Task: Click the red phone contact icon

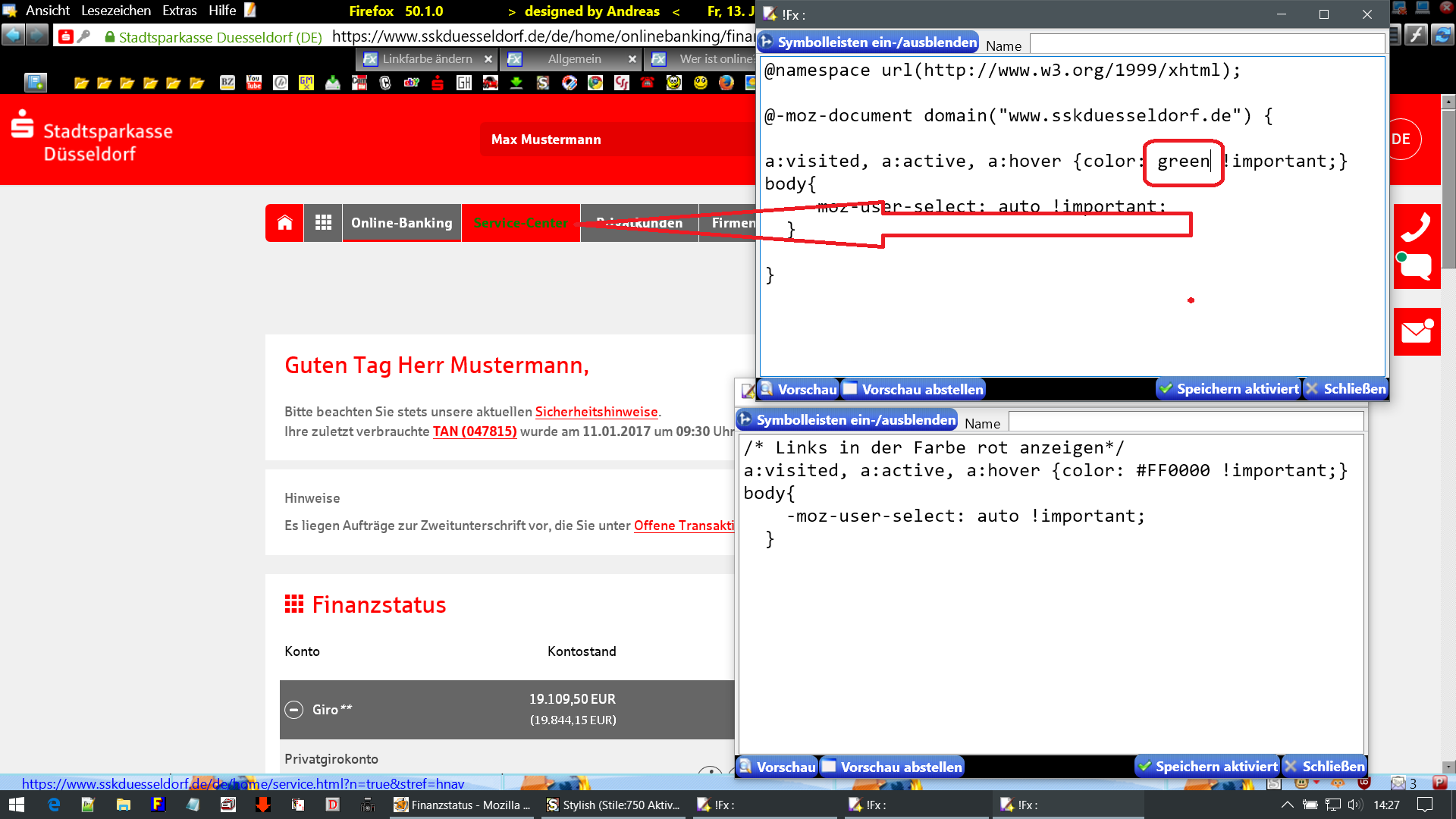Action: pyautogui.click(x=1416, y=227)
